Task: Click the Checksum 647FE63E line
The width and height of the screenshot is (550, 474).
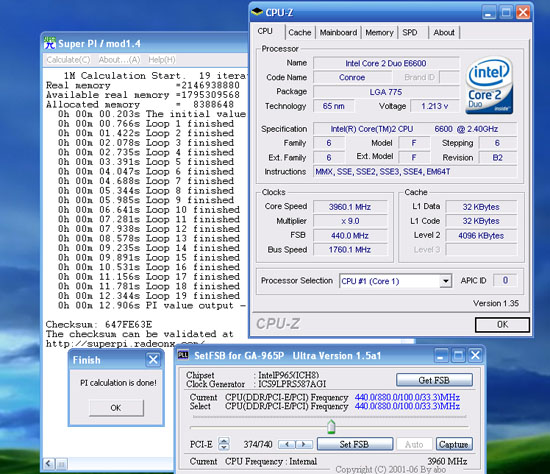Action: pyautogui.click(x=99, y=324)
